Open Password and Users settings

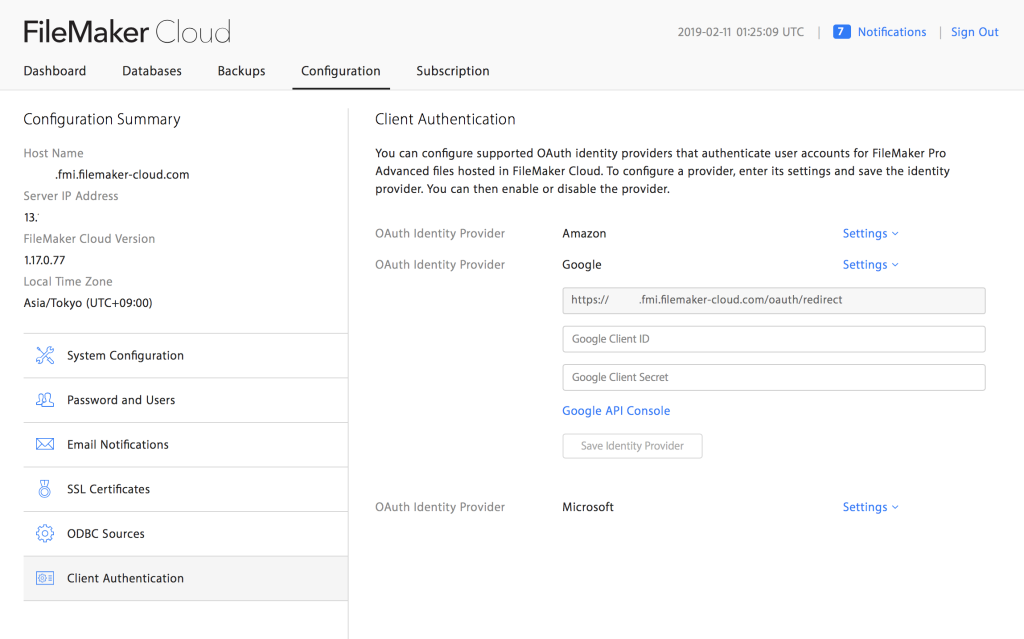[x=185, y=400]
